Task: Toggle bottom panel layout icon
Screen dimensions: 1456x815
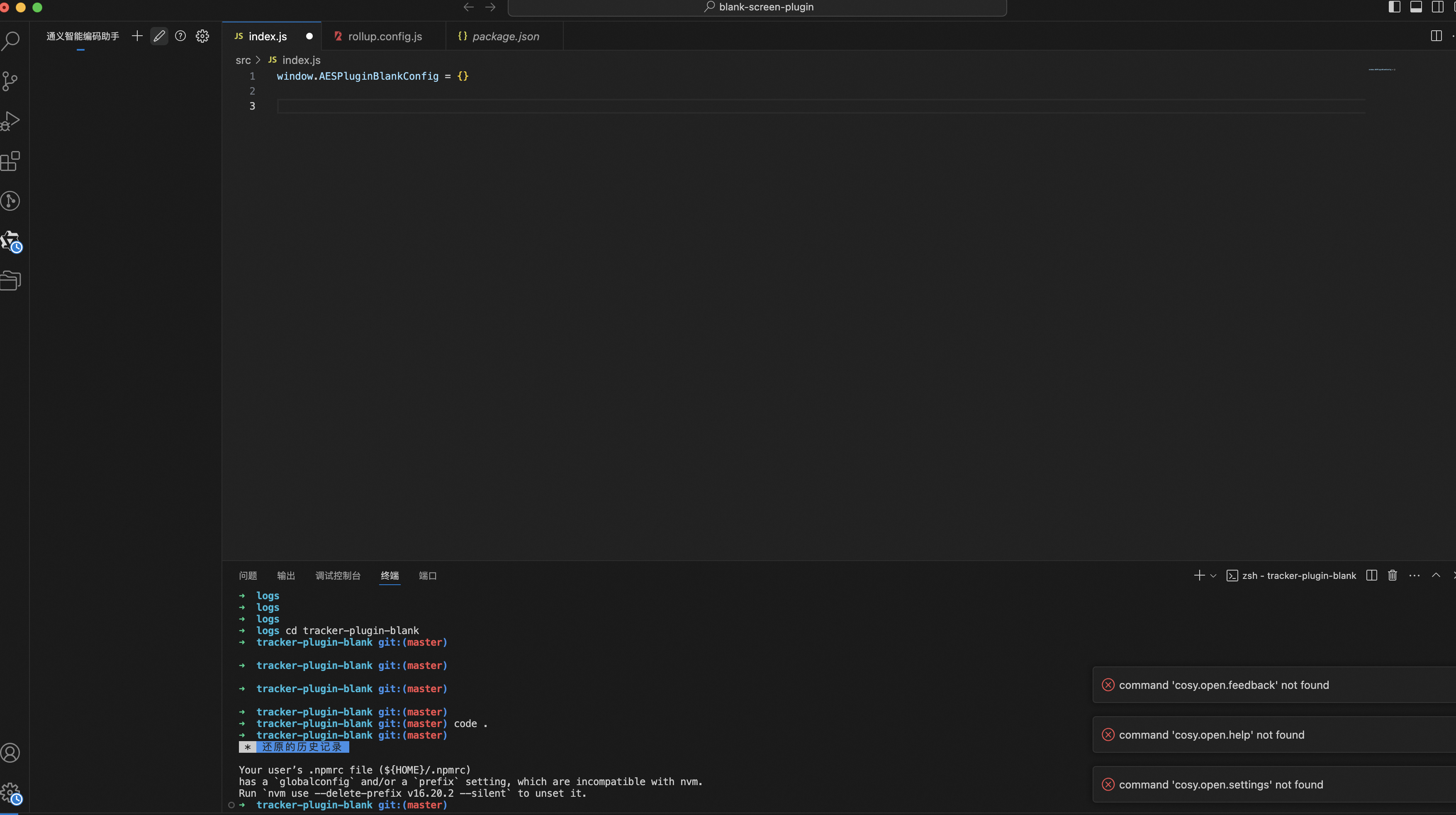Action: tap(1416, 7)
